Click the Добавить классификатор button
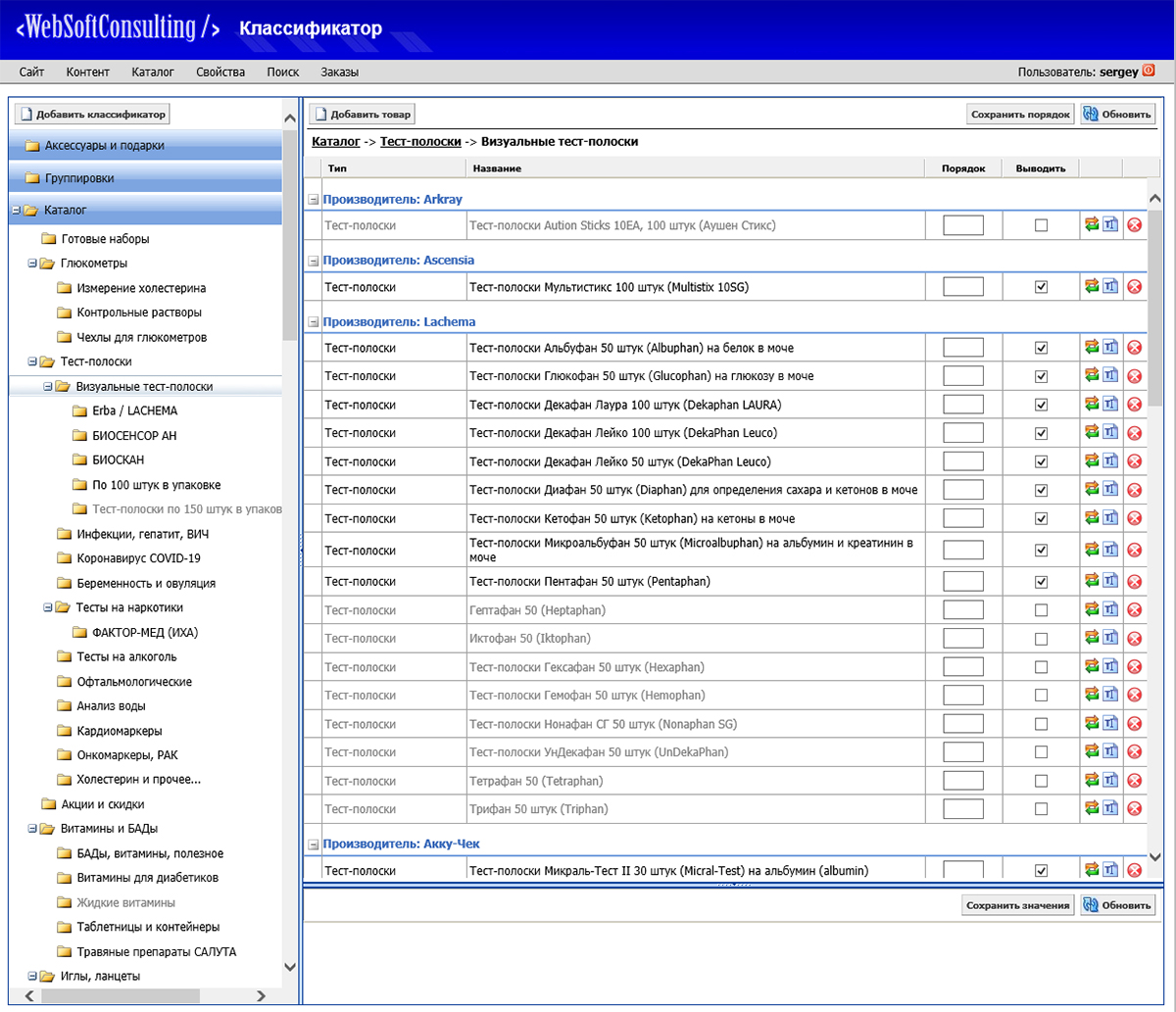Viewport: 1176px width, 1012px height. tap(92, 114)
